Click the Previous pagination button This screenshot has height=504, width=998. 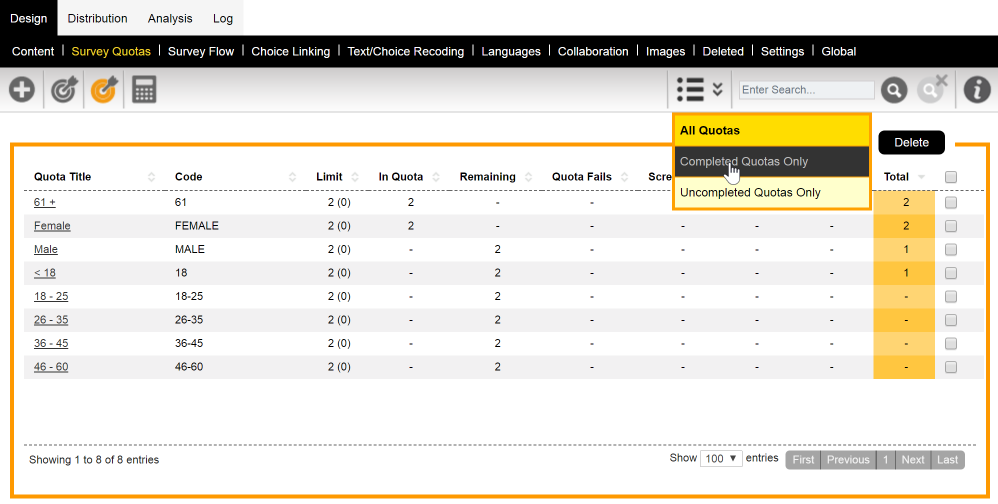click(848, 459)
